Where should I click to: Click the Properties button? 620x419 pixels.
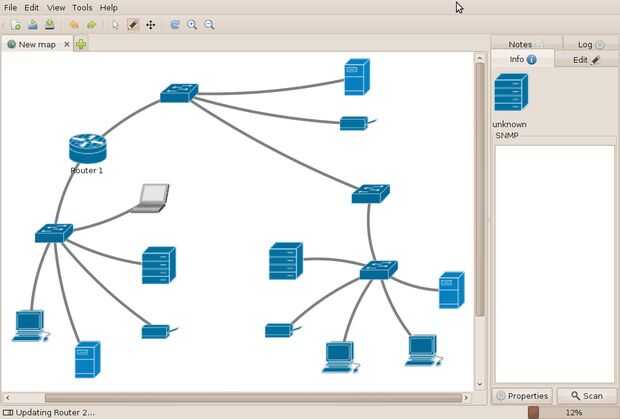pyautogui.click(x=522, y=396)
